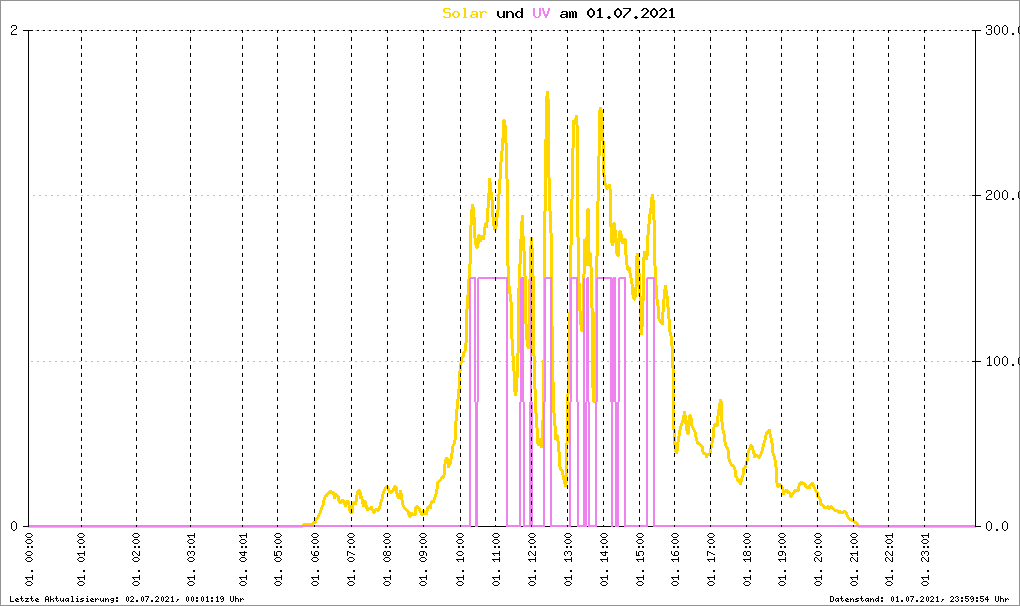Click the left axis label '0'

coord(14,526)
